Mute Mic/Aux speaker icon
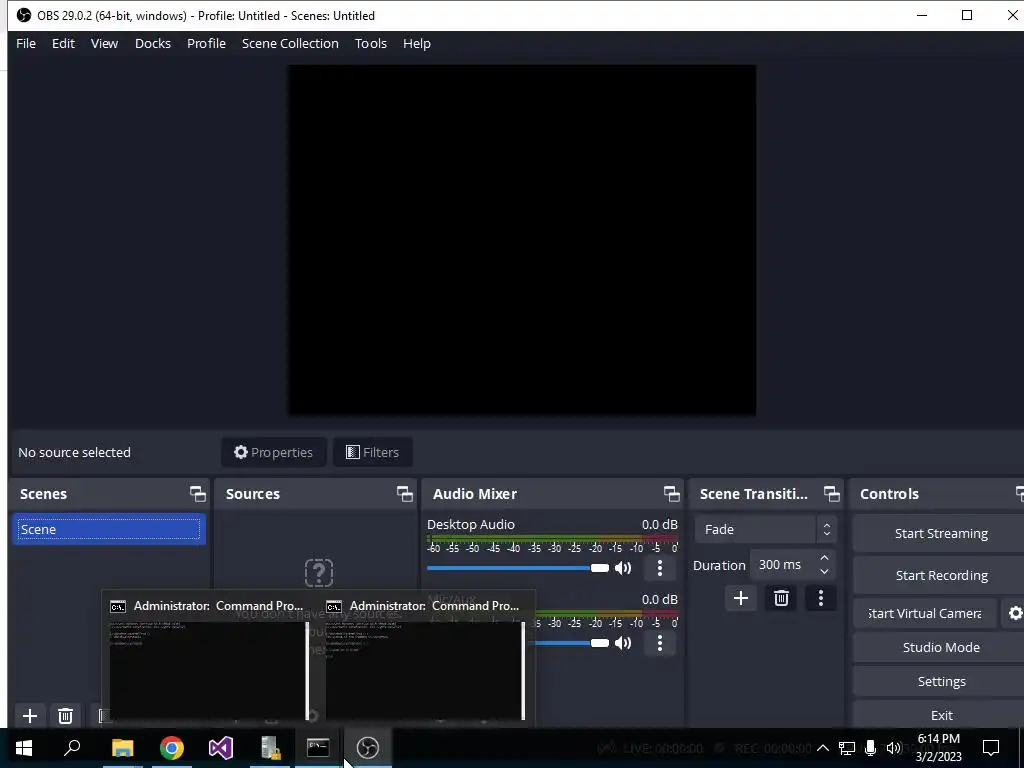Screen dimensions: 1024x768 click(x=623, y=643)
